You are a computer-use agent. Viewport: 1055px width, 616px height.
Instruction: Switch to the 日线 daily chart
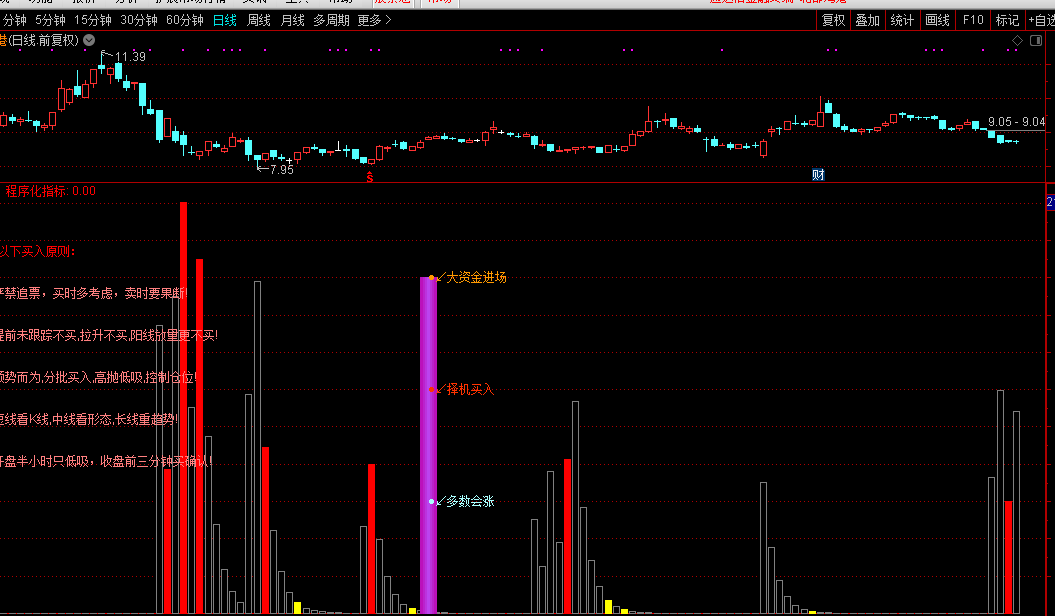click(x=225, y=20)
